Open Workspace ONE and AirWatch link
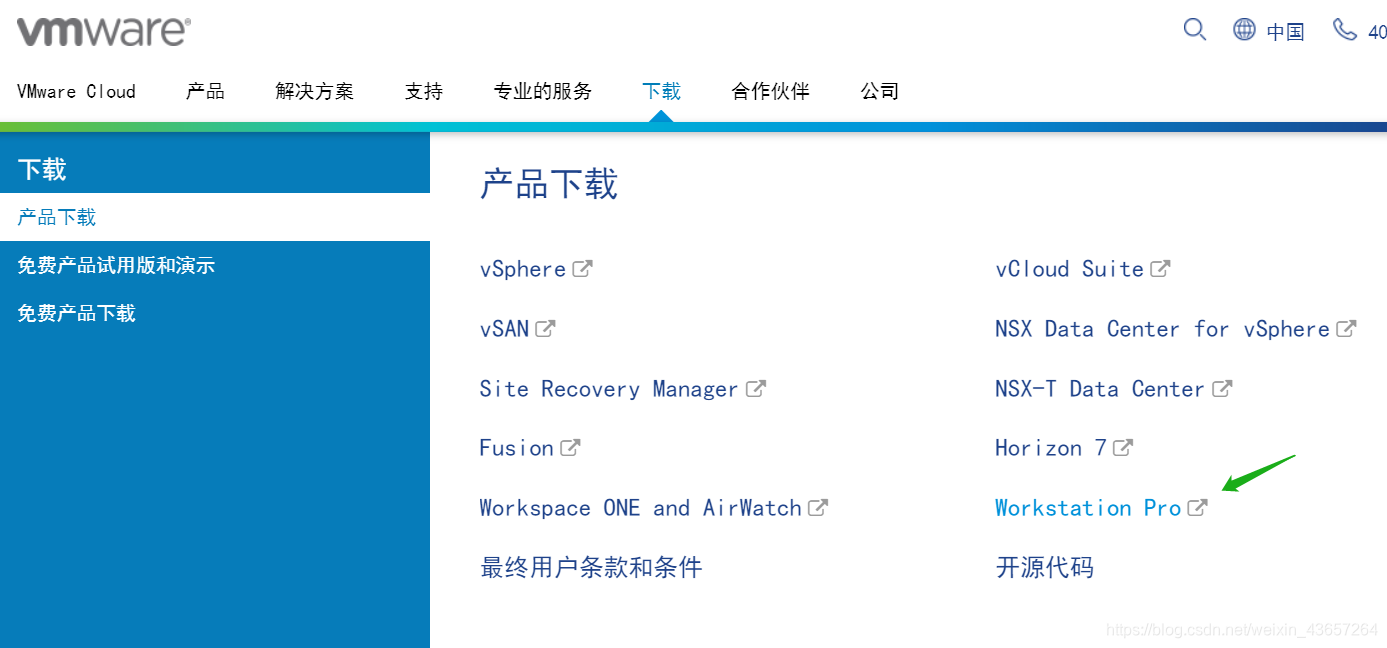 pos(641,507)
